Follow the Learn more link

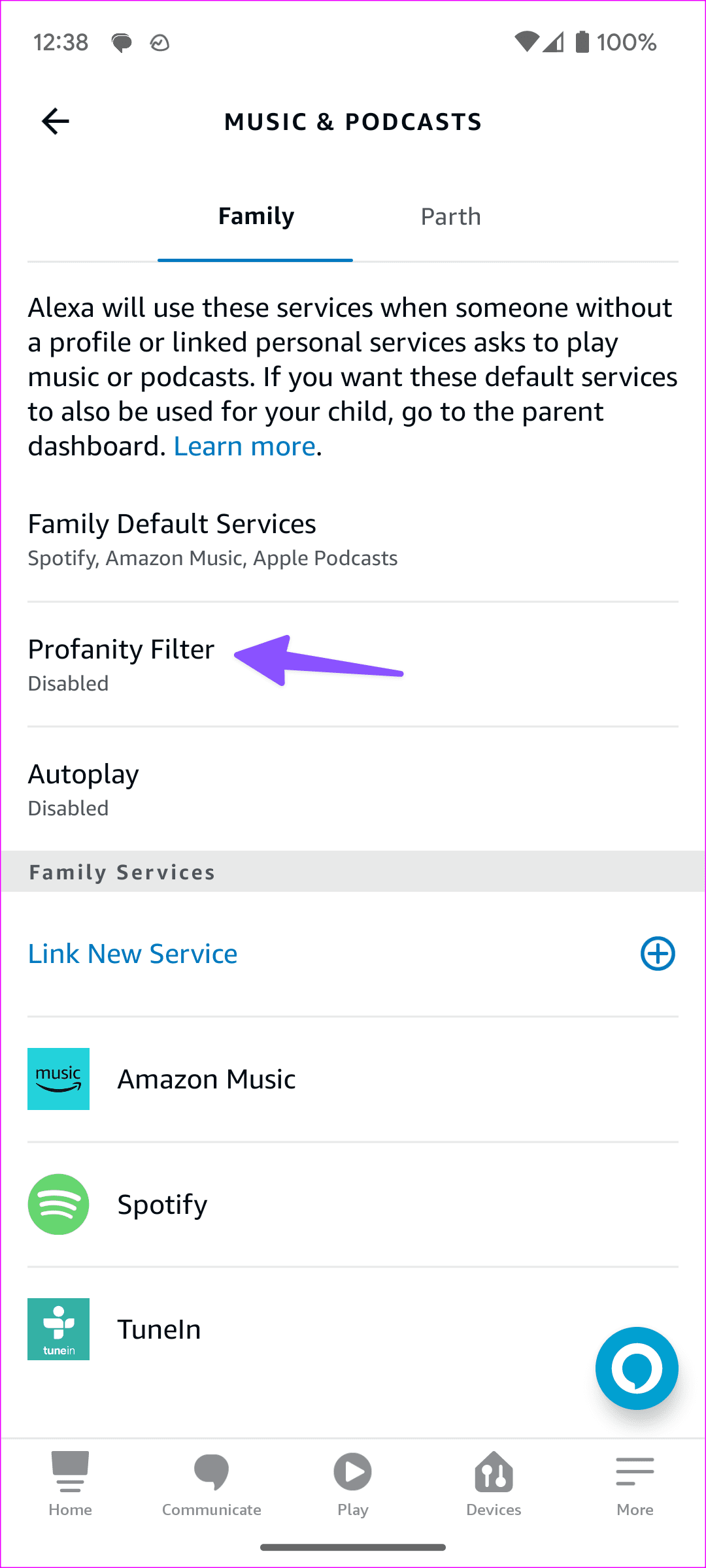[244, 447]
